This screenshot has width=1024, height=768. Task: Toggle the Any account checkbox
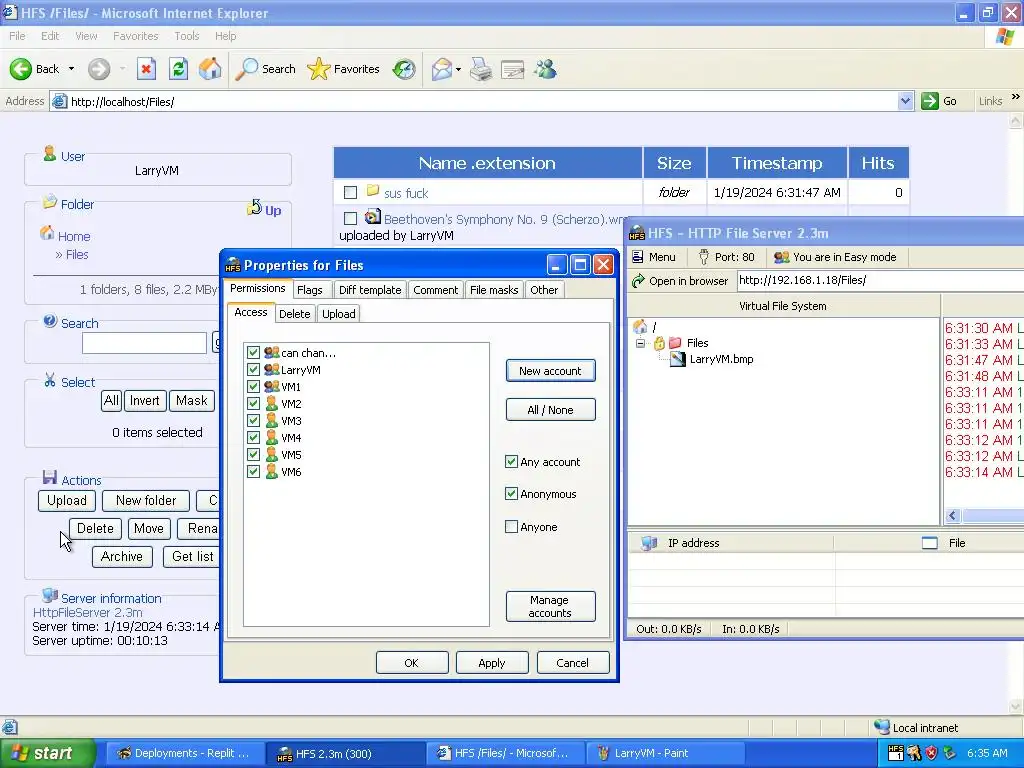point(511,462)
